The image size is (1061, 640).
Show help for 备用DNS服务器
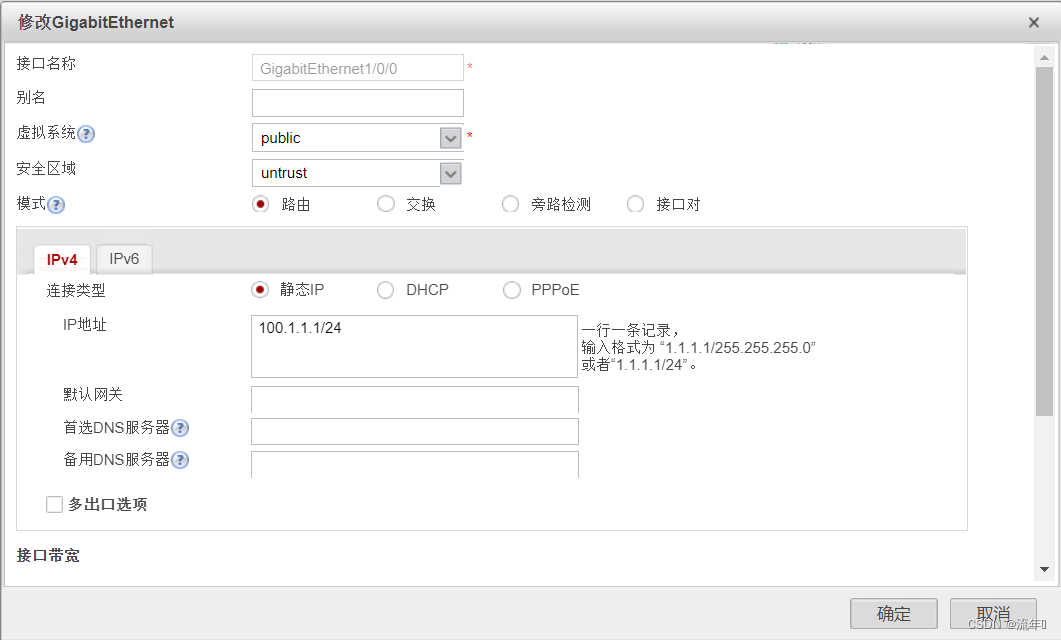(x=180, y=460)
